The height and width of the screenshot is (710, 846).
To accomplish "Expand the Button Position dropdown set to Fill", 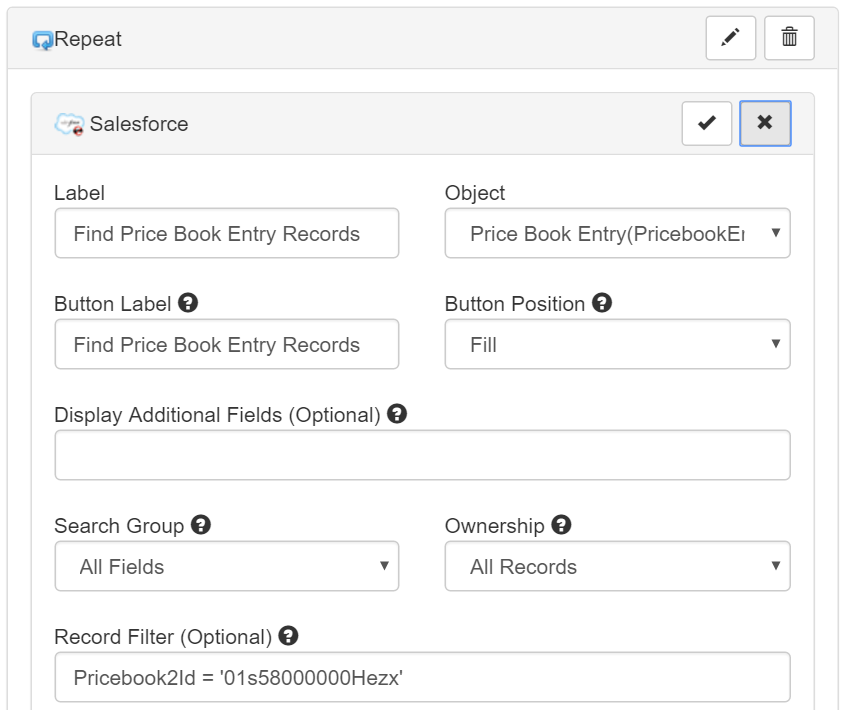I will click(617, 344).
